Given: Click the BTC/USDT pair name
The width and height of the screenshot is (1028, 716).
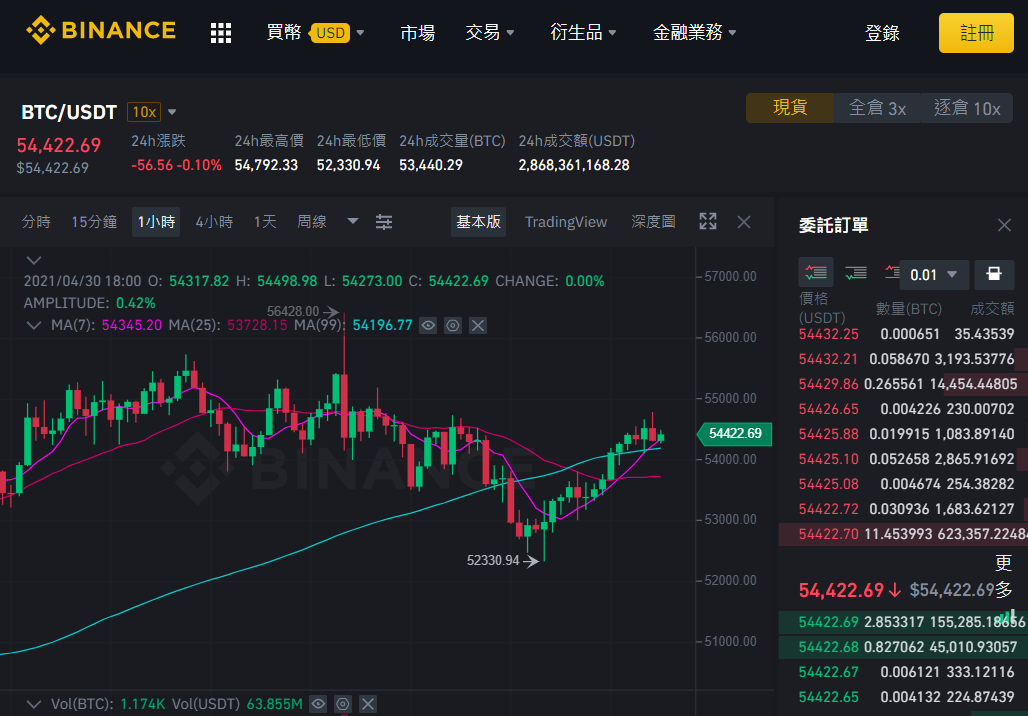Looking at the screenshot, I should 69,112.
